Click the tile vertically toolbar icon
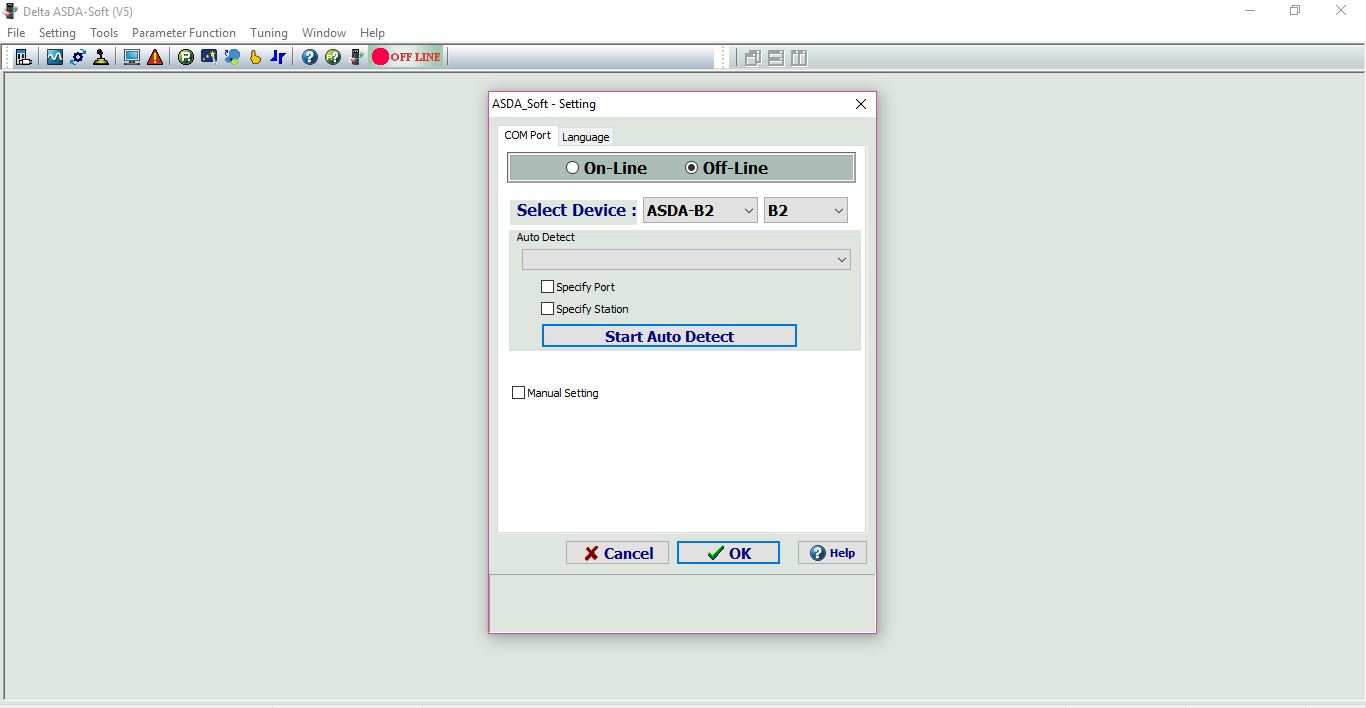This screenshot has width=1366, height=708. (x=799, y=58)
